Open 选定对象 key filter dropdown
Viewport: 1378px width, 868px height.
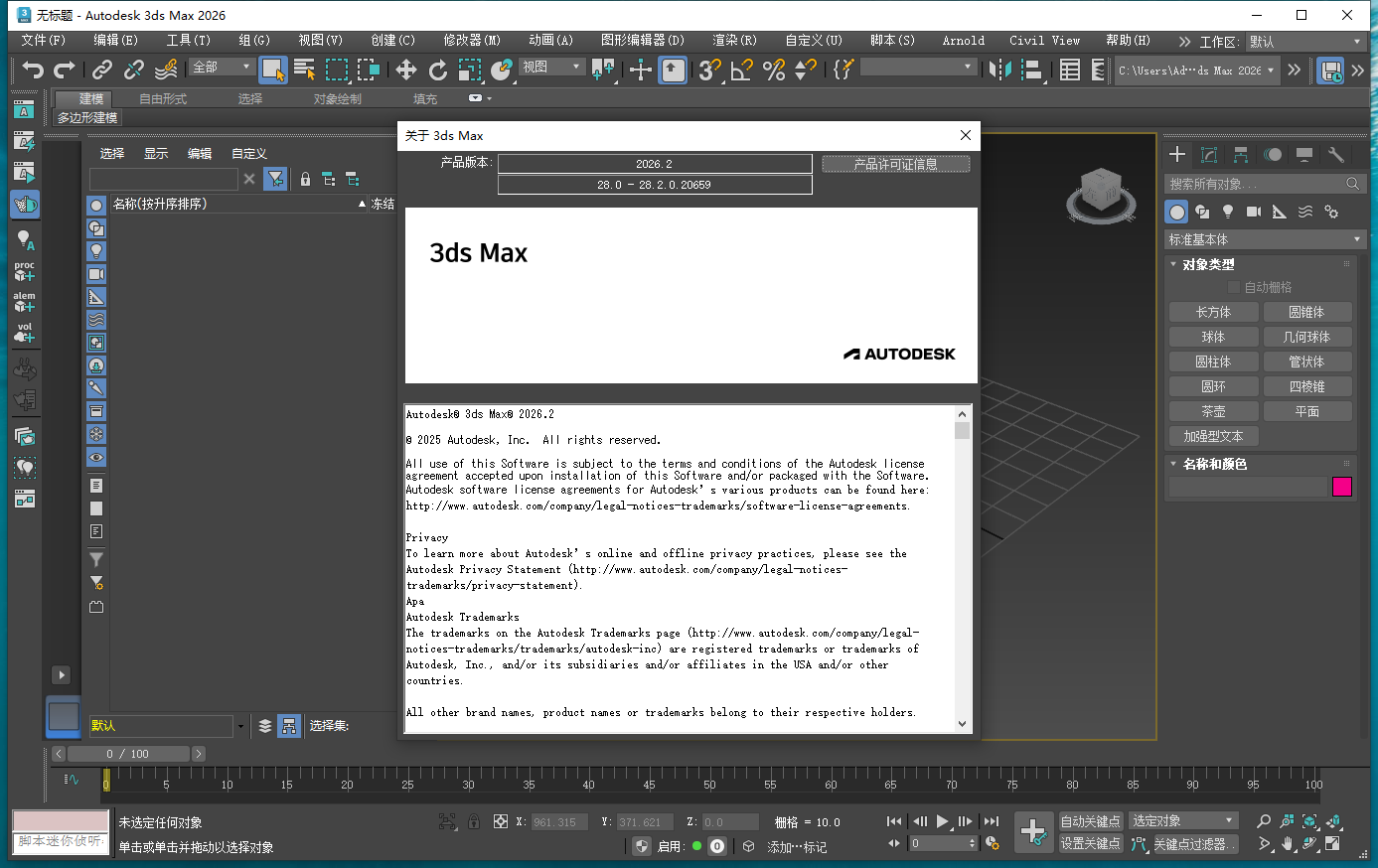1183,820
